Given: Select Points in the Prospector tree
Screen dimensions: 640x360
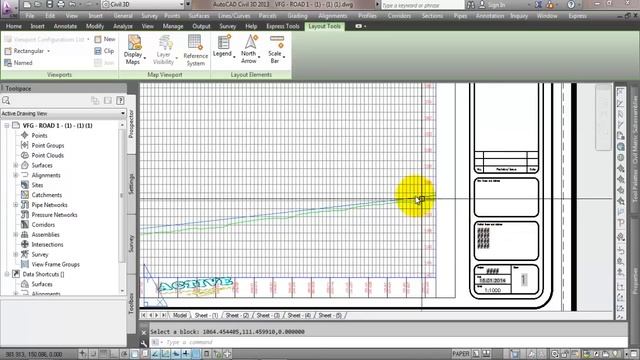Looking at the screenshot, I should click(39, 136).
